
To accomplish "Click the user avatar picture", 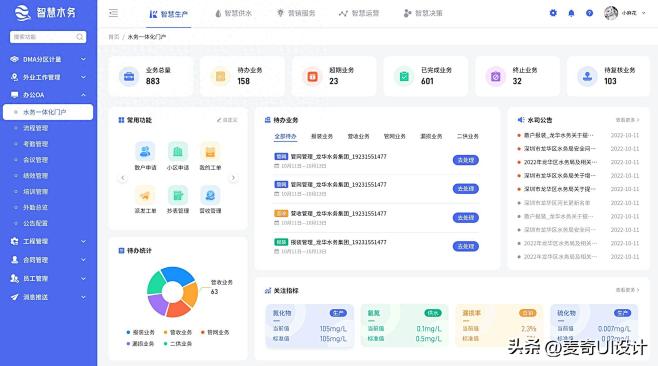I will 611,13.
